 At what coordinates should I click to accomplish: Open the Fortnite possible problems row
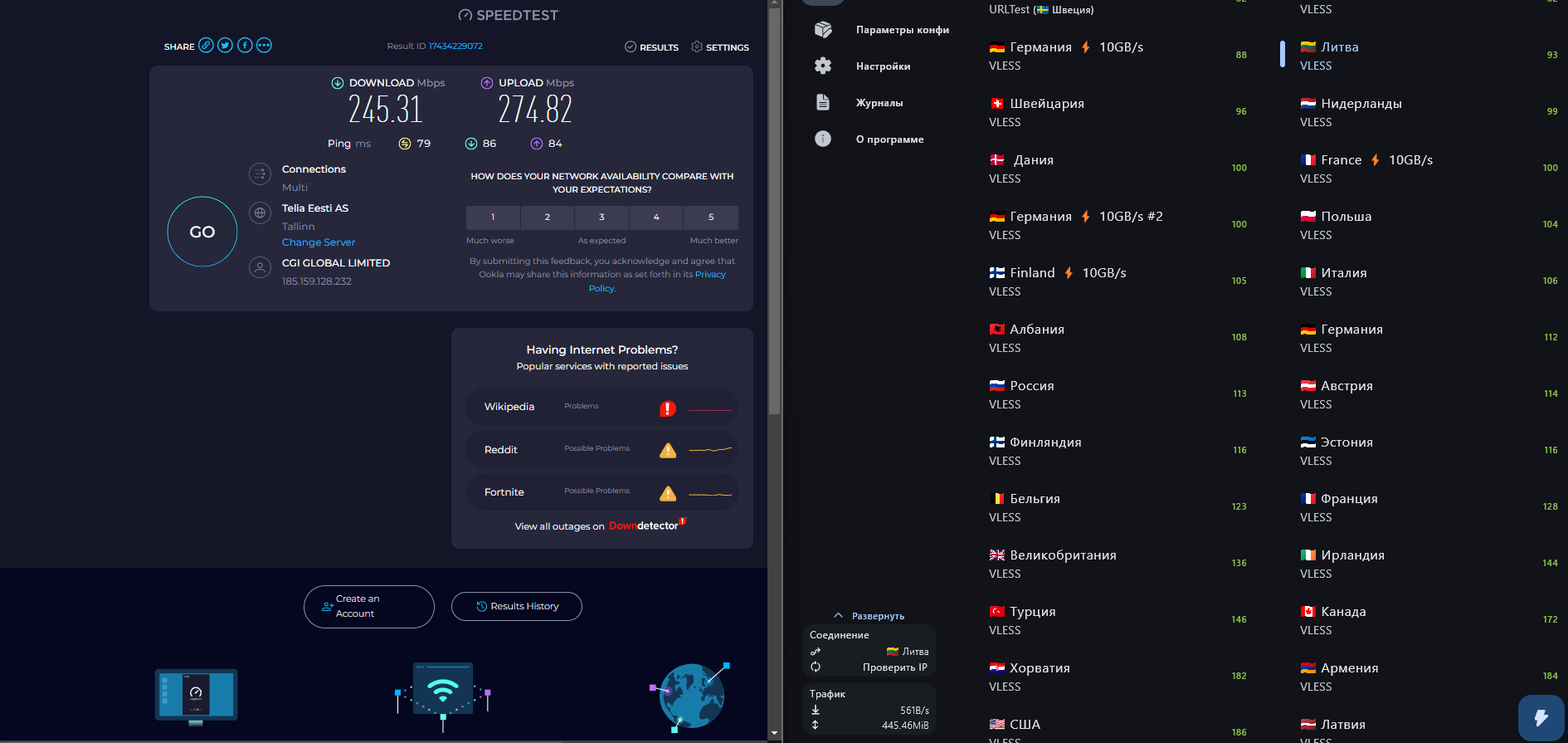click(x=602, y=492)
